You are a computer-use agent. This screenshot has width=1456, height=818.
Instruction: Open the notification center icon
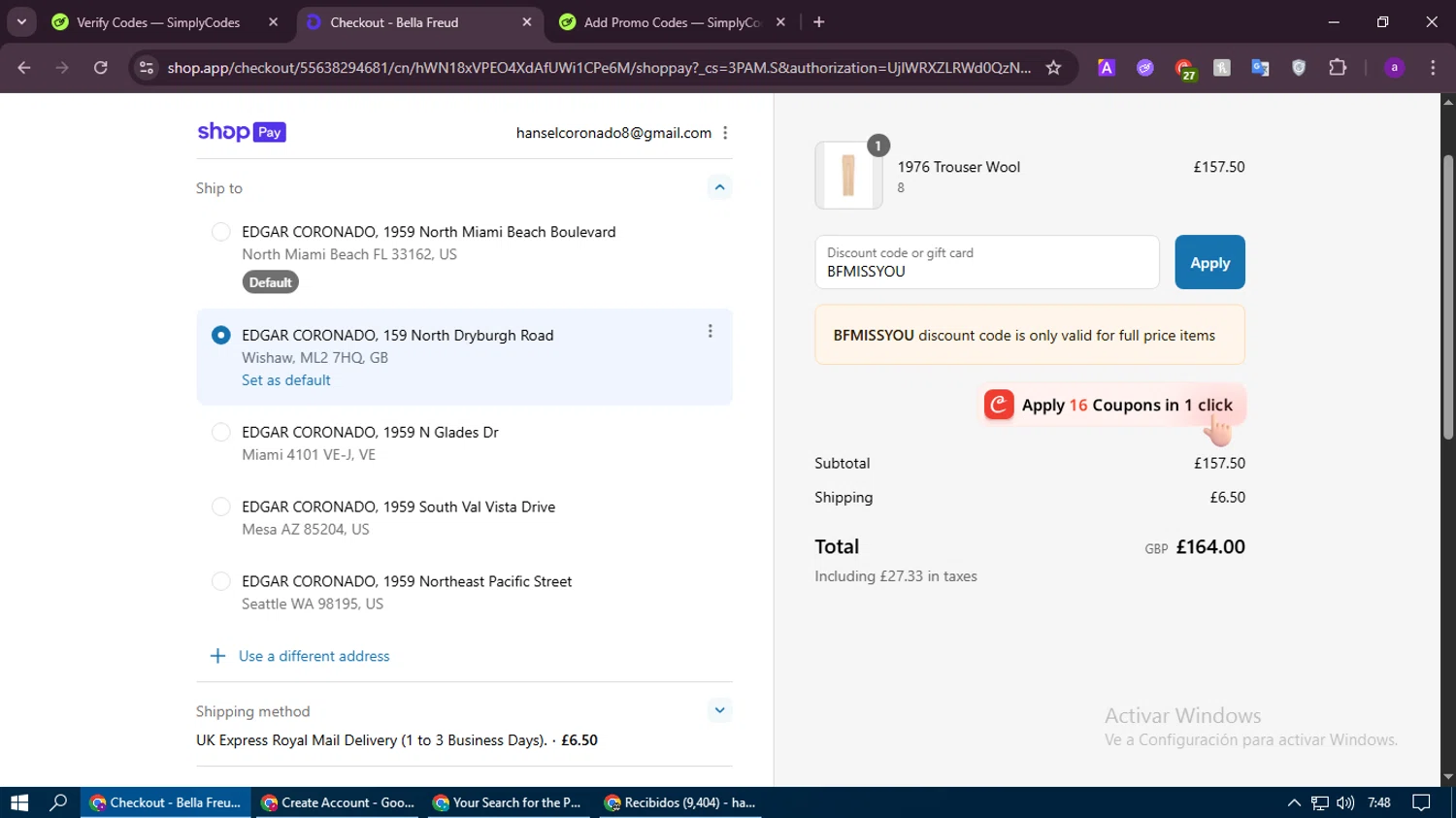[1421, 802]
